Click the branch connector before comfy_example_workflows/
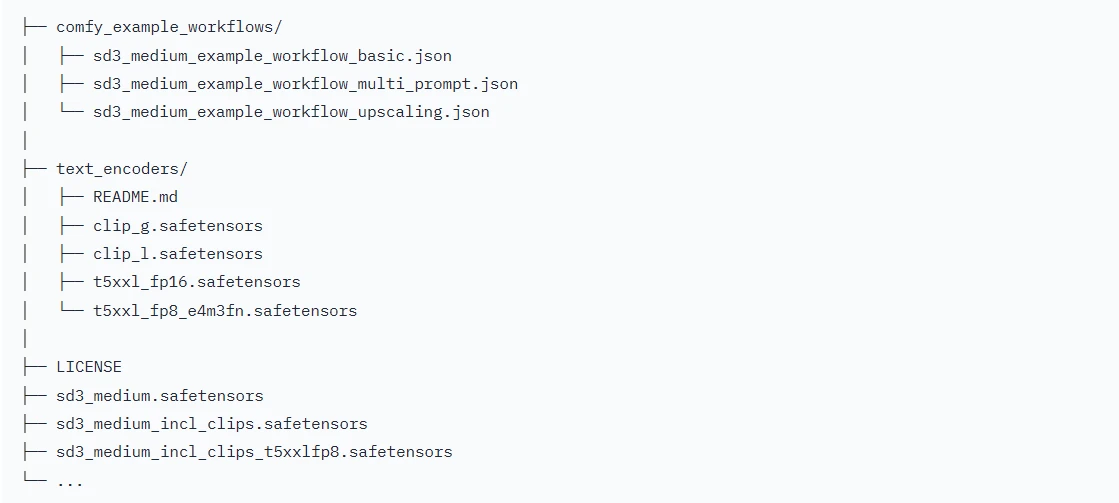The height and width of the screenshot is (503, 1119). tap(33, 27)
